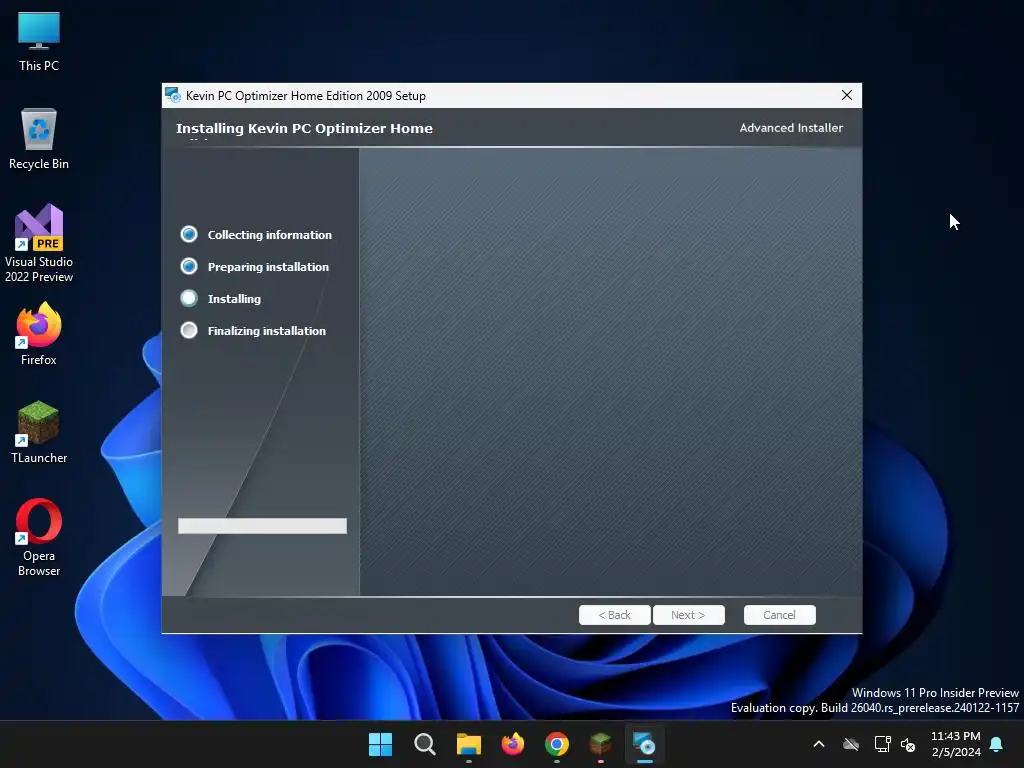
Task: Open Firefox from the taskbar
Action: pyautogui.click(x=513, y=744)
